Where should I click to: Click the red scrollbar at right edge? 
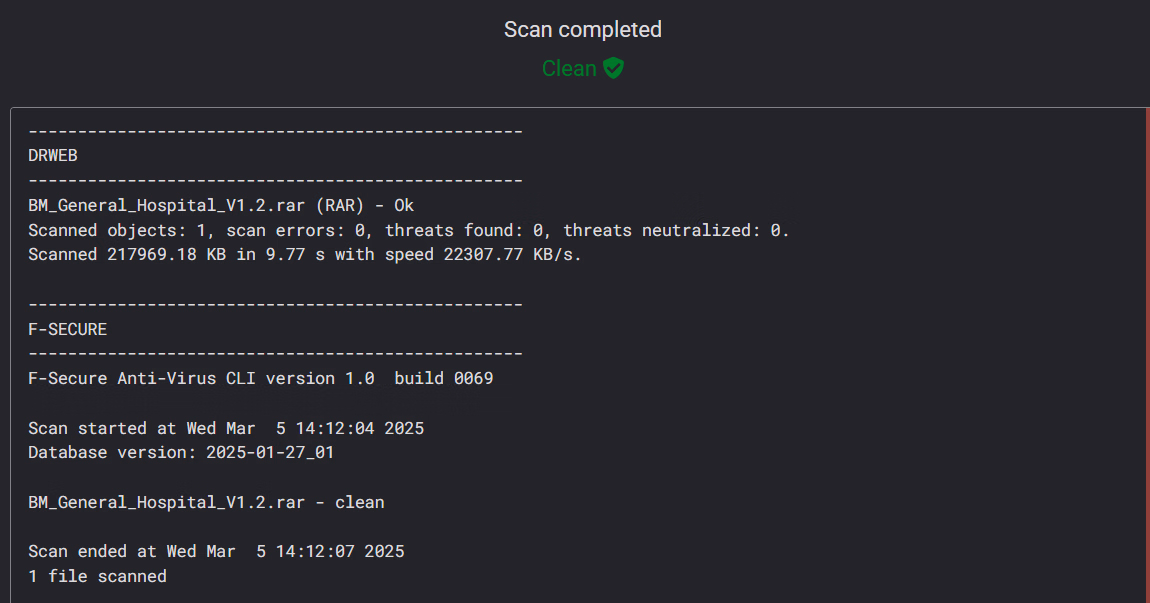point(1147,356)
